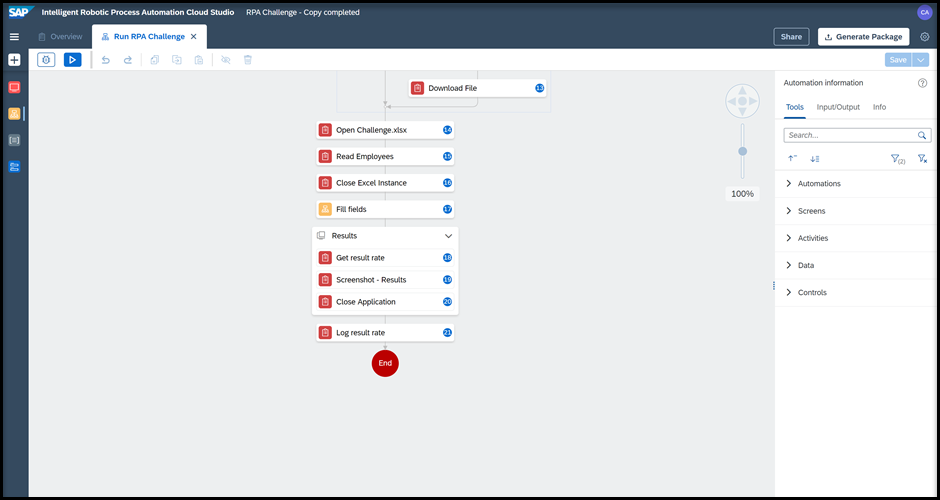
Task: Open the settings gear icon
Action: (x=924, y=37)
